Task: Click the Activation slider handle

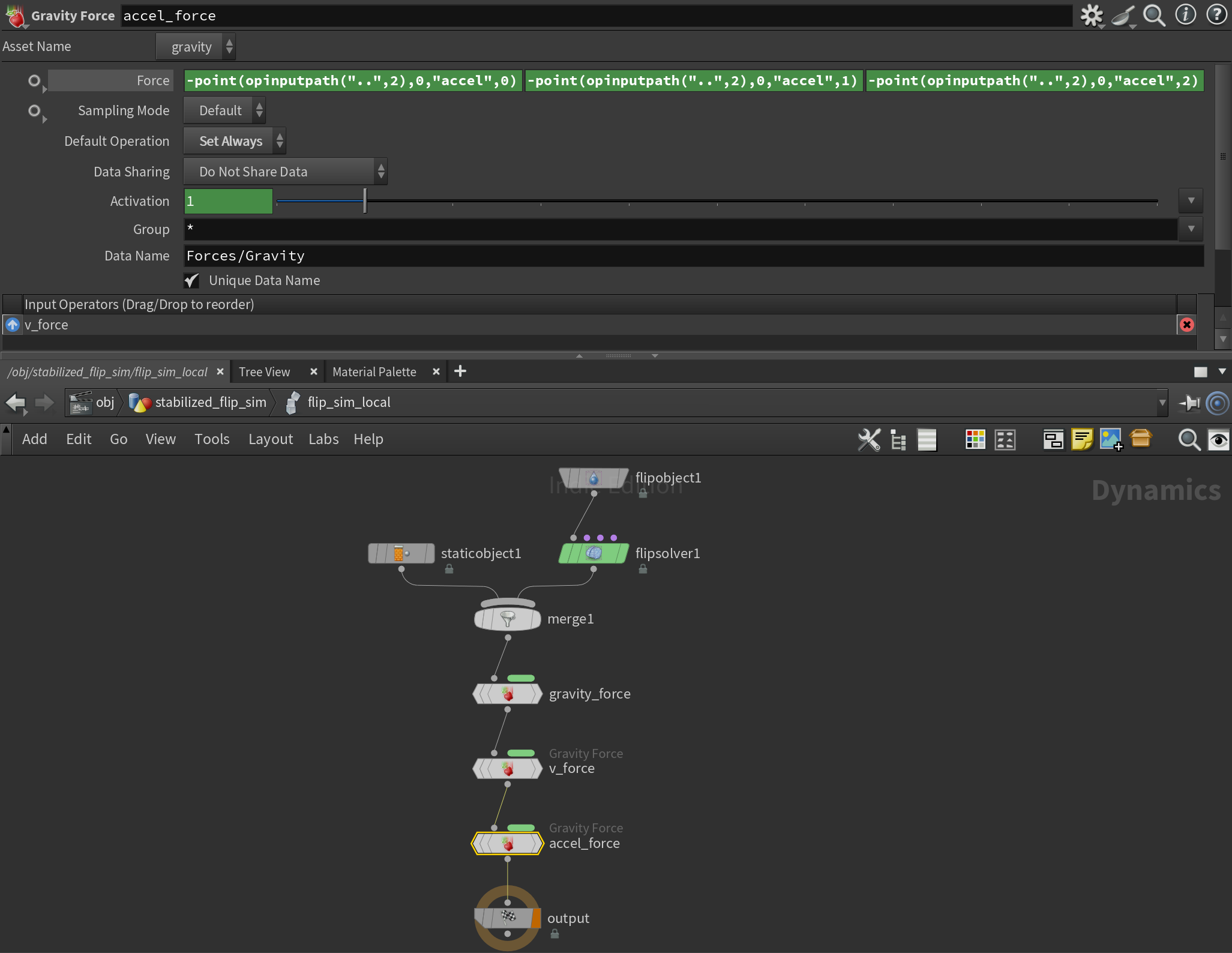Action: 365,200
